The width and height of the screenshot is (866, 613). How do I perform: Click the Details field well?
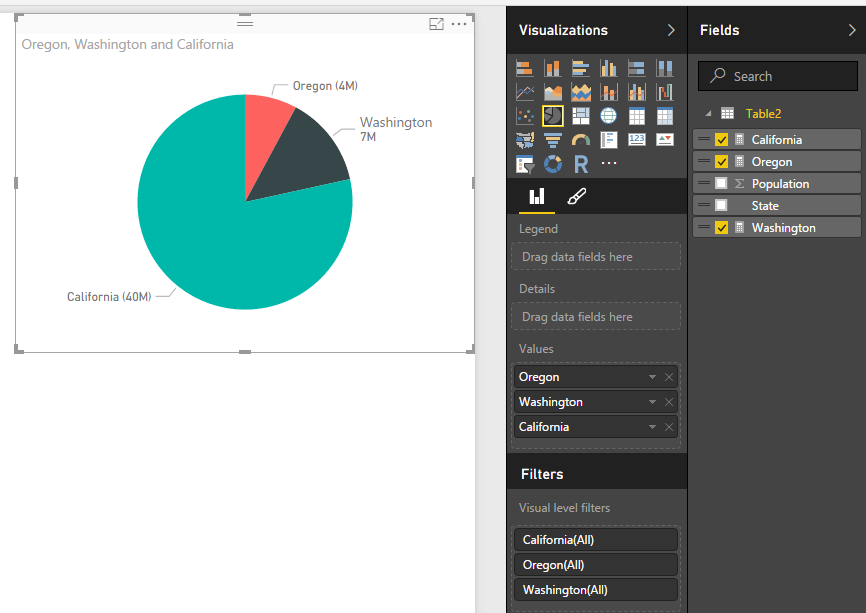596,316
